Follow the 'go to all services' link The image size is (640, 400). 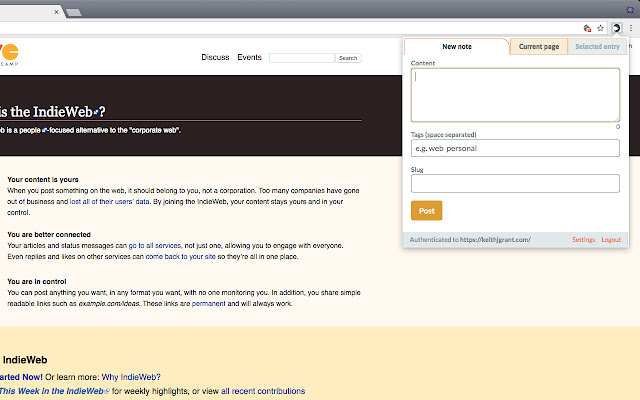pyautogui.click(x=155, y=246)
